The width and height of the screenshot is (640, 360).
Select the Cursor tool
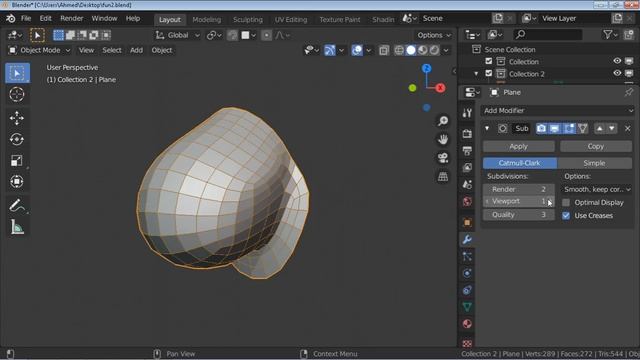(17, 94)
